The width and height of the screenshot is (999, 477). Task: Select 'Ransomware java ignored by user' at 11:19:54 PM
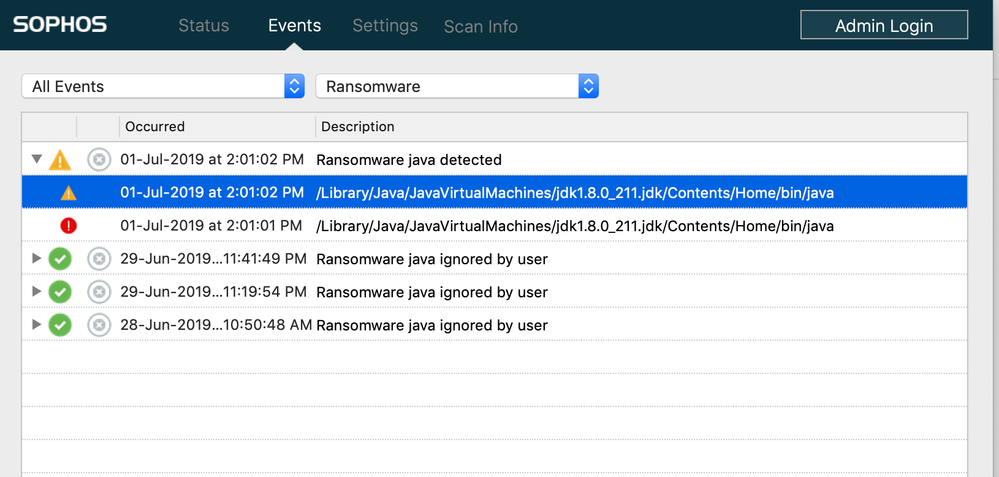(432, 292)
